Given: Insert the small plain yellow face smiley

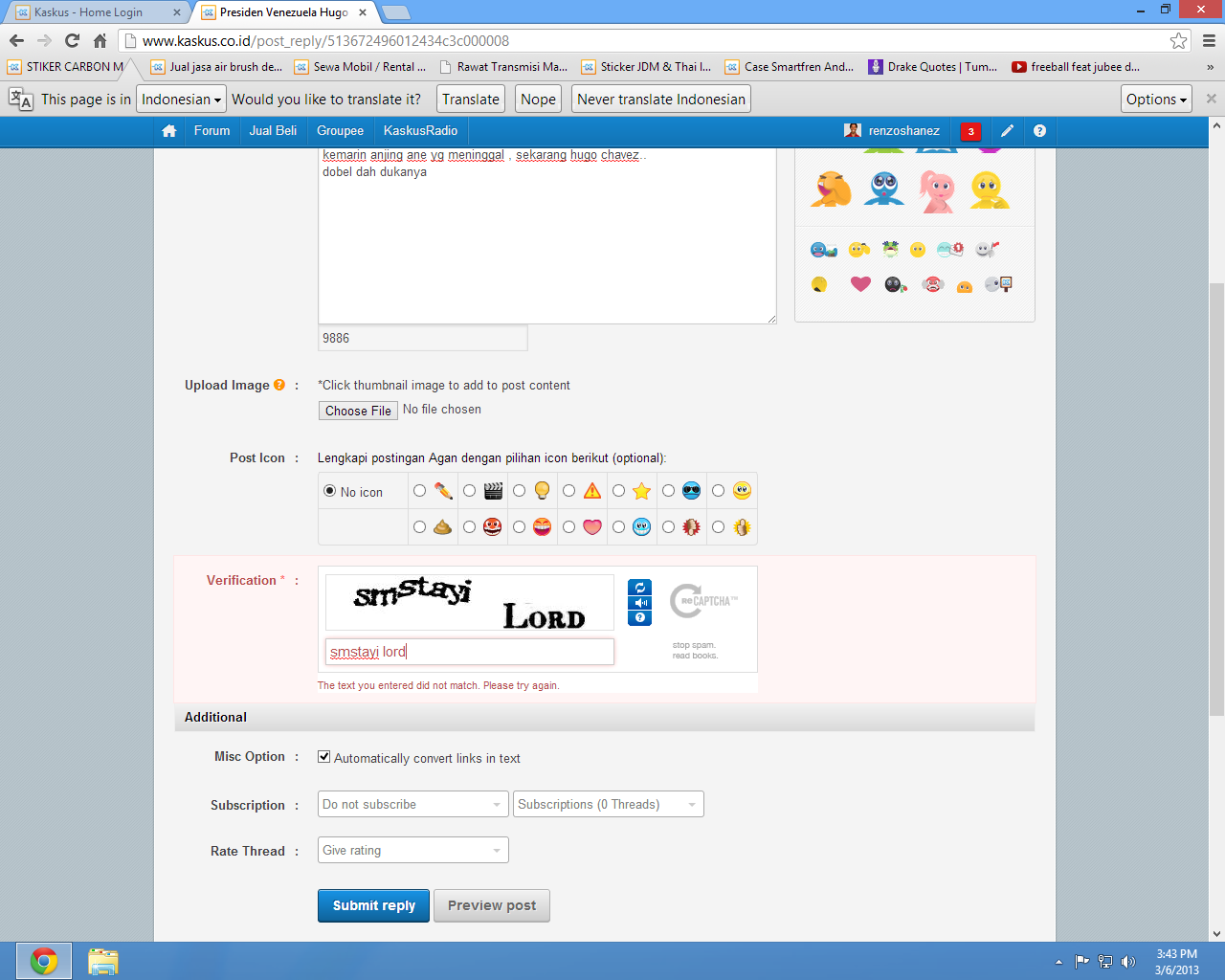Looking at the screenshot, I should tap(918, 250).
